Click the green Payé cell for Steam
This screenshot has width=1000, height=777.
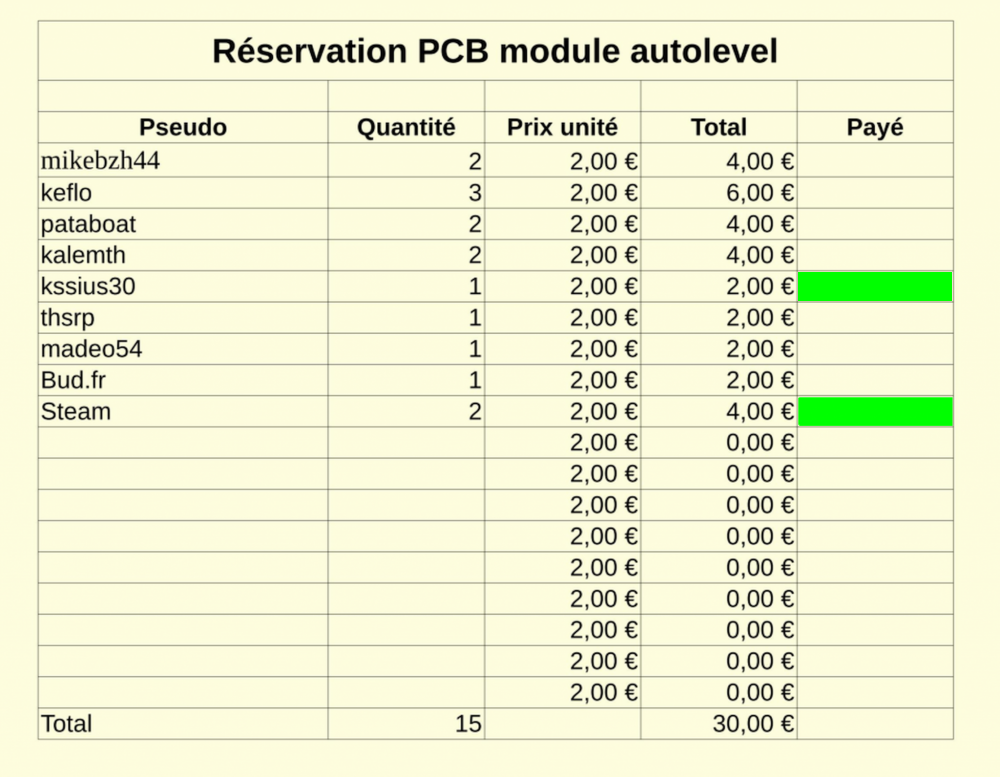(x=875, y=412)
